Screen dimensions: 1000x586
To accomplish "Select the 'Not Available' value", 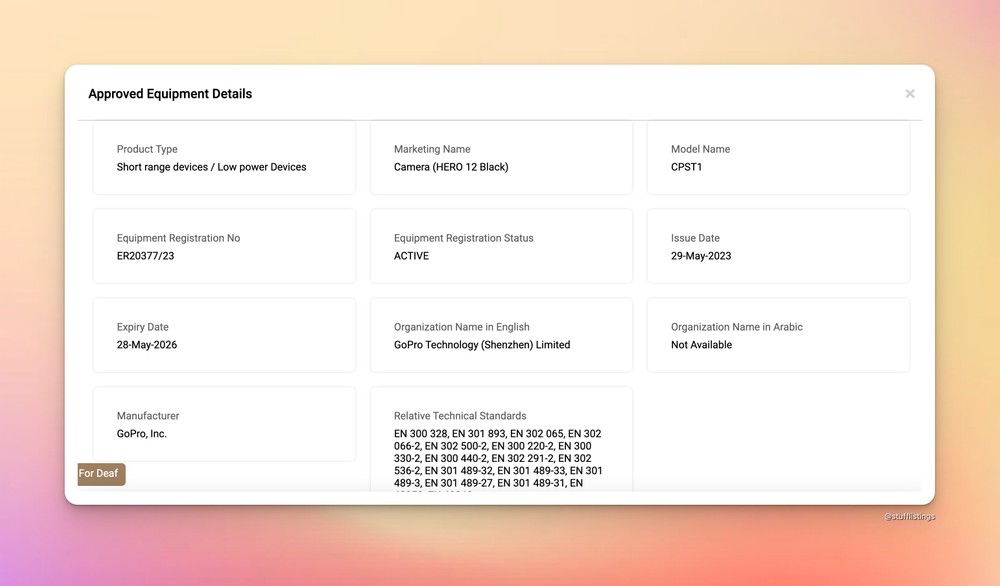I will click(702, 345).
